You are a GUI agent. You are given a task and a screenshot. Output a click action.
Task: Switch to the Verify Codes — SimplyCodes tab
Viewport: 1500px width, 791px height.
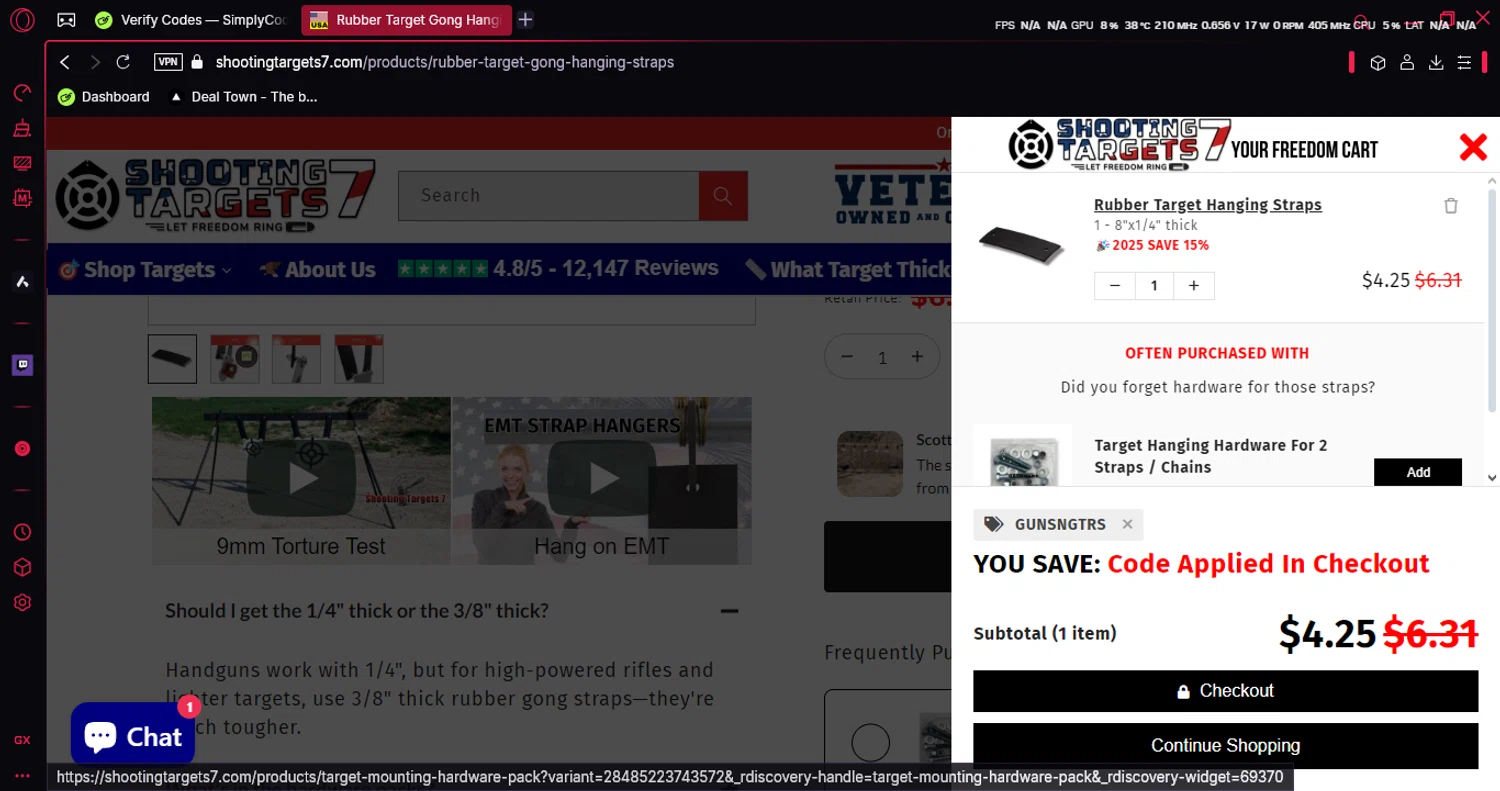tap(190, 19)
